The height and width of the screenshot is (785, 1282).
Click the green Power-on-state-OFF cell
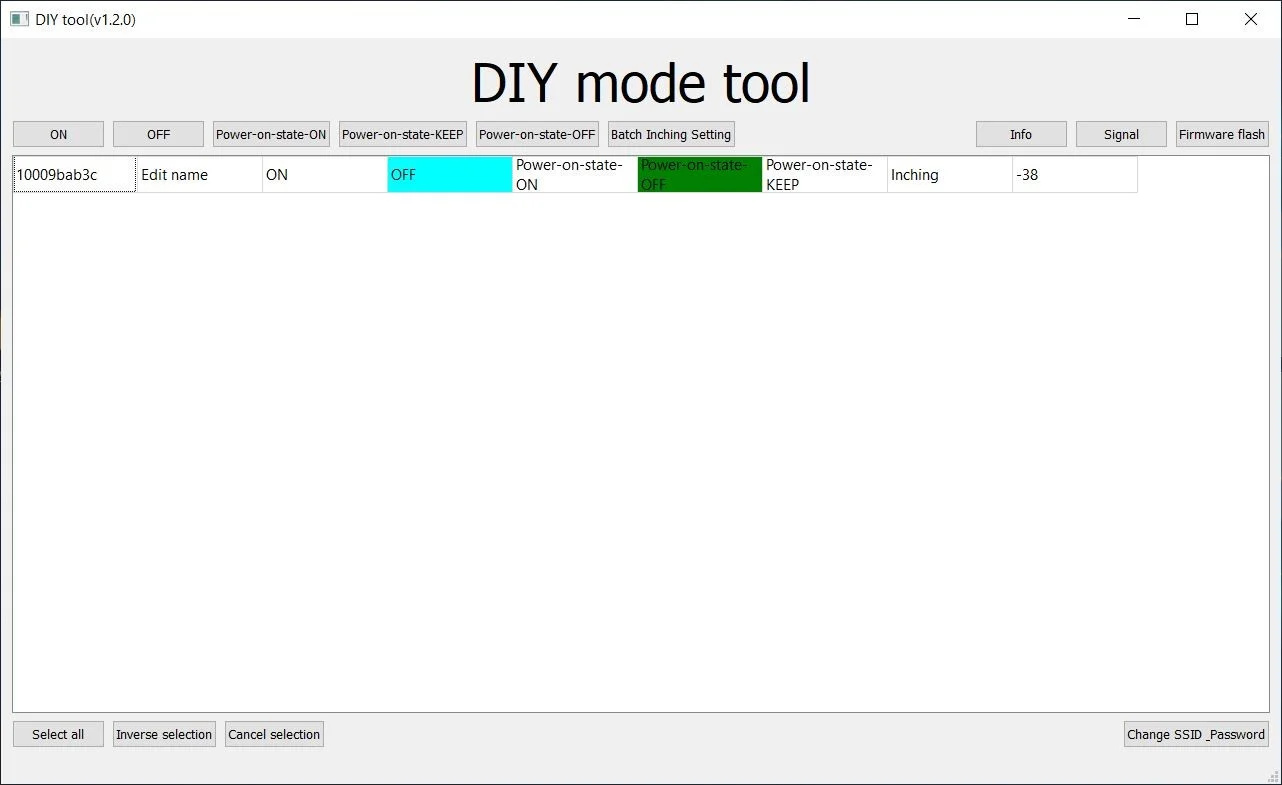(700, 174)
